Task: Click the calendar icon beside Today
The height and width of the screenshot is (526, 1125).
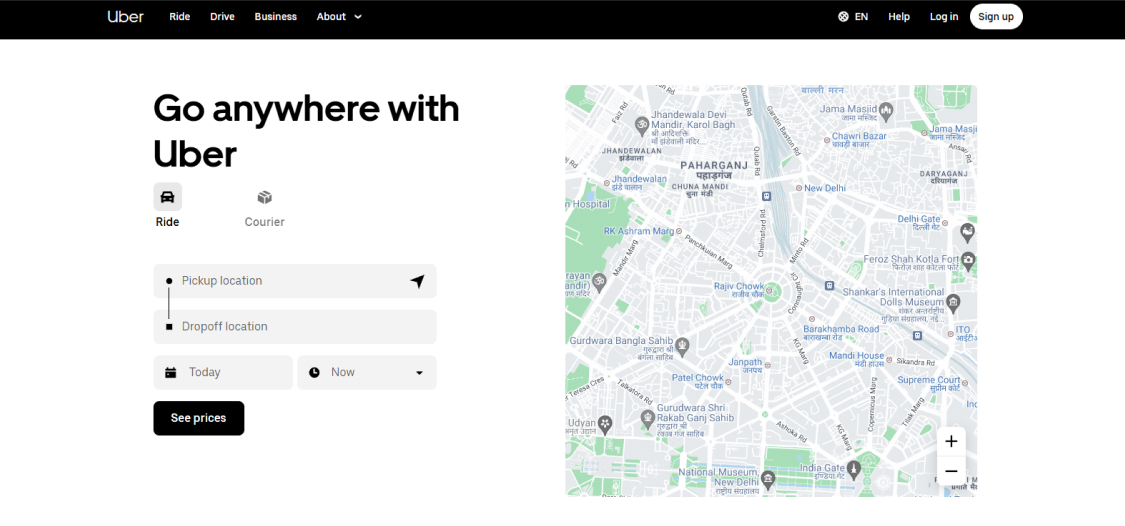Action: (171, 372)
